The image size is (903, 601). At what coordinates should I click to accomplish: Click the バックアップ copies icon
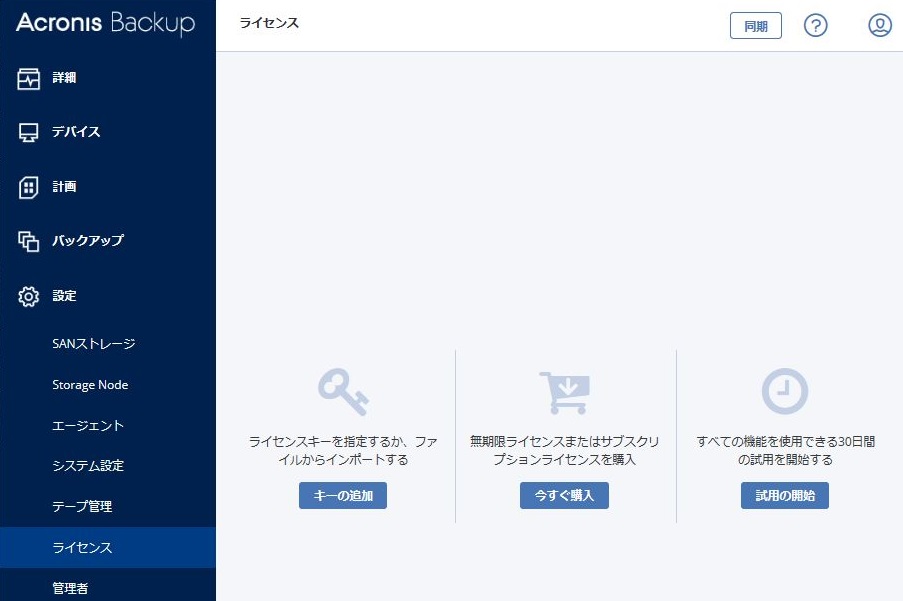28,241
